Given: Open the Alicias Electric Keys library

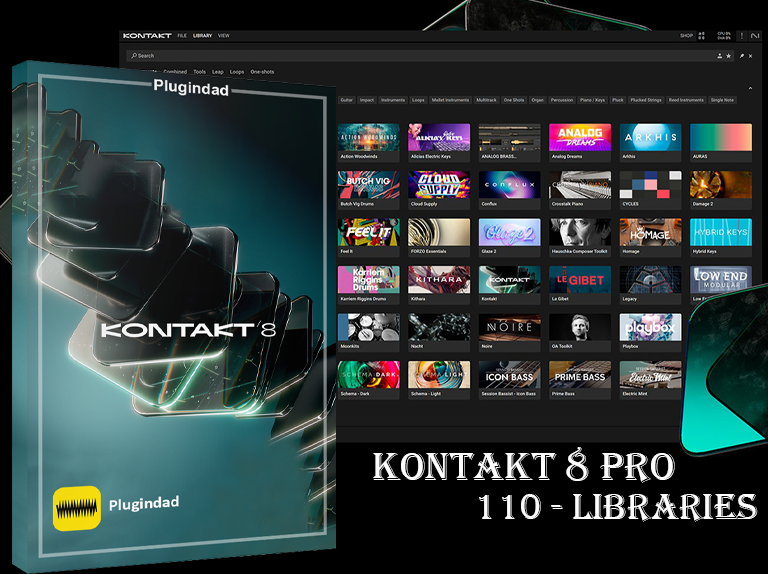Looking at the screenshot, I should tap(439, 143).
